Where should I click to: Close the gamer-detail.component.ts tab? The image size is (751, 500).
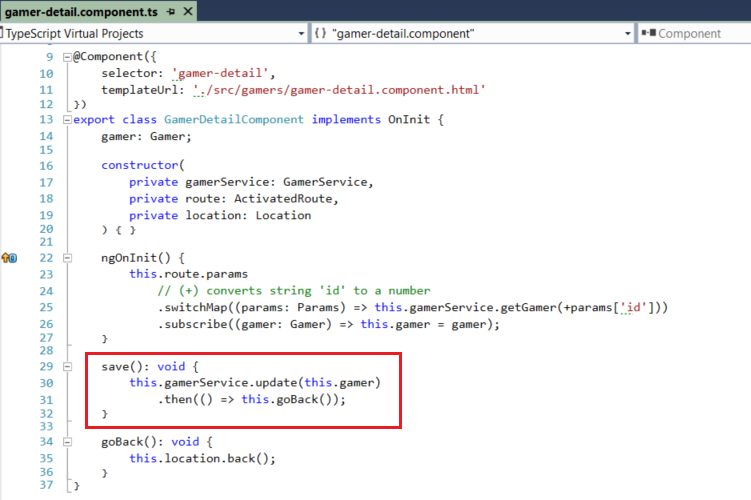pos(185,11)
